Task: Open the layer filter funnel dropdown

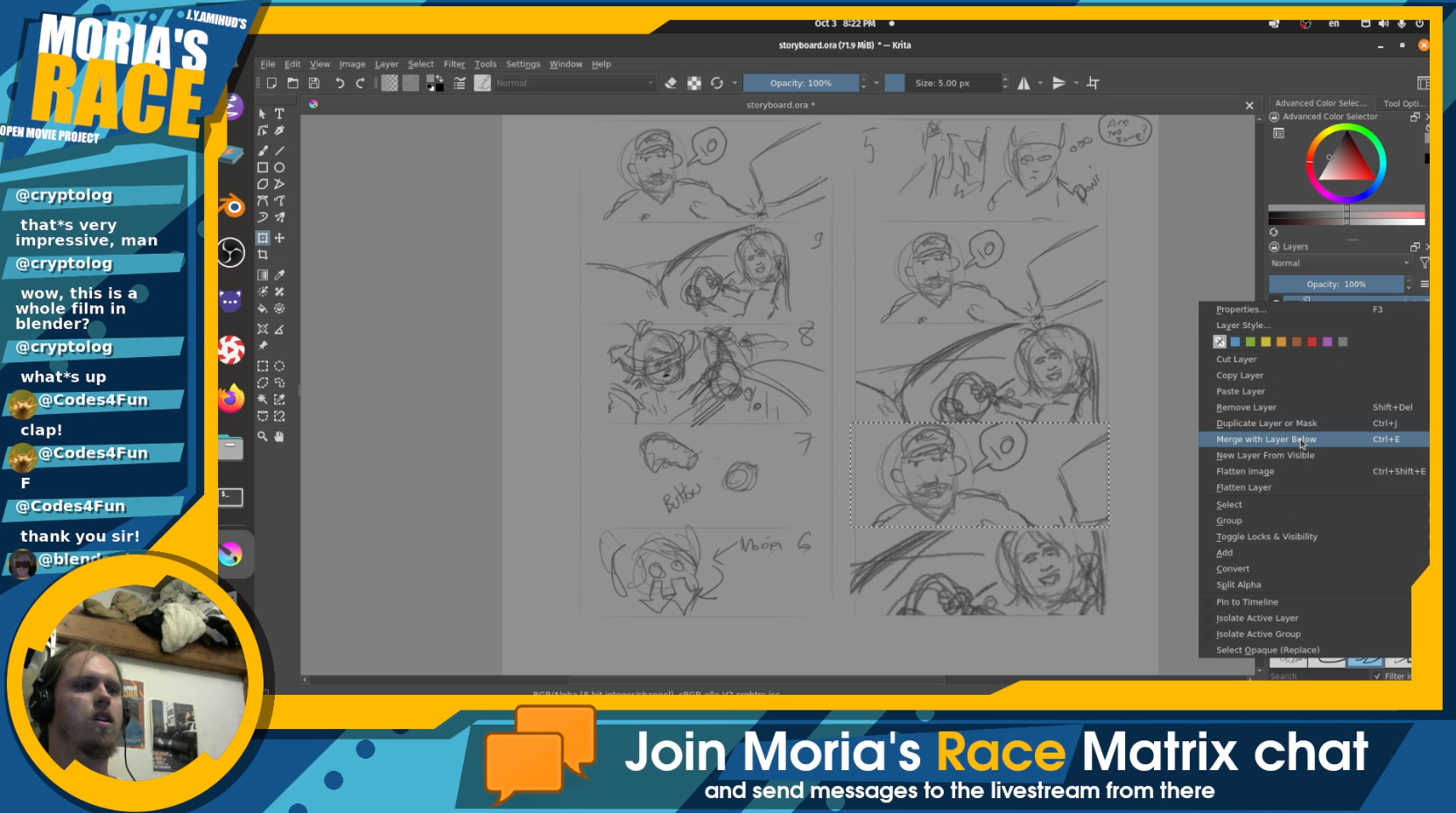Action: click(x=1424, y=263)
